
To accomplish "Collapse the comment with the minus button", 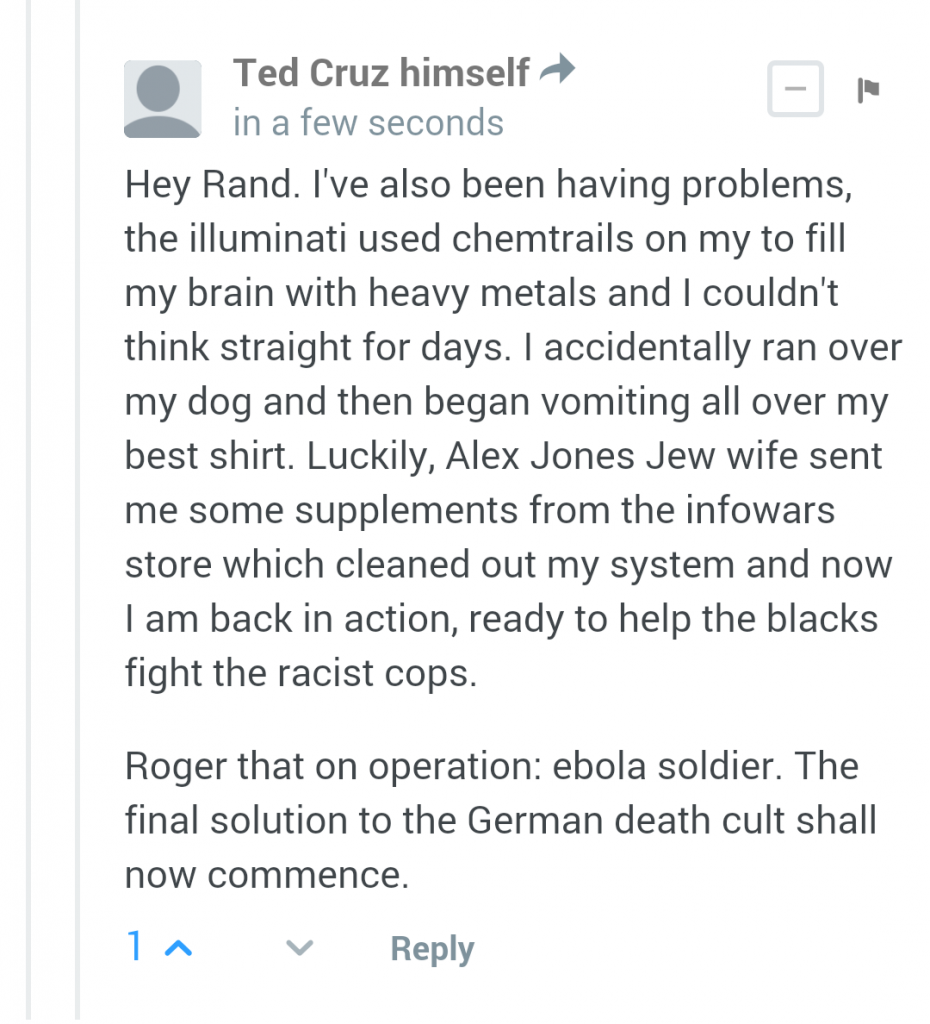I will point(795,89).
